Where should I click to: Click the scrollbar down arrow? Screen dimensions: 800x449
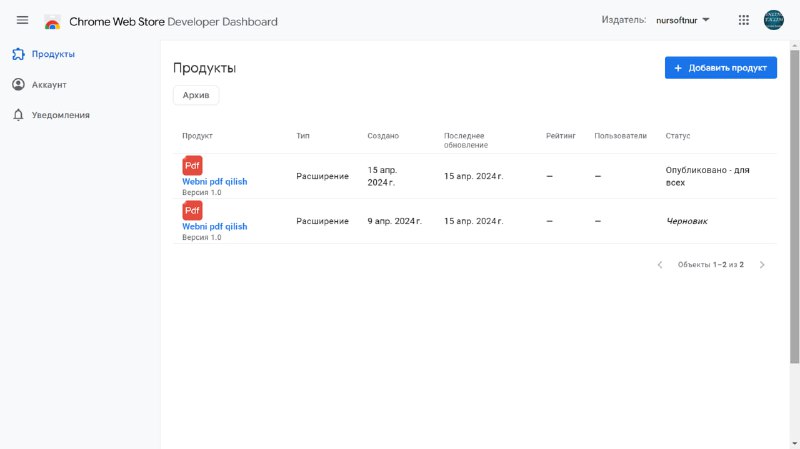(794, 444)
